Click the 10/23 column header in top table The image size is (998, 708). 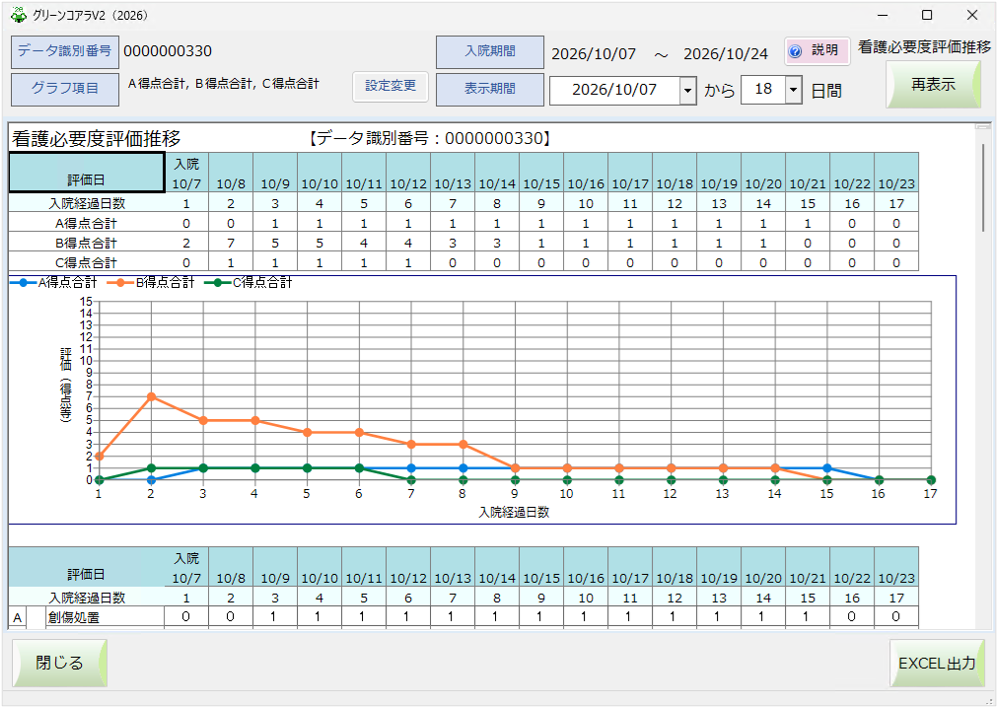coord(896,173)
